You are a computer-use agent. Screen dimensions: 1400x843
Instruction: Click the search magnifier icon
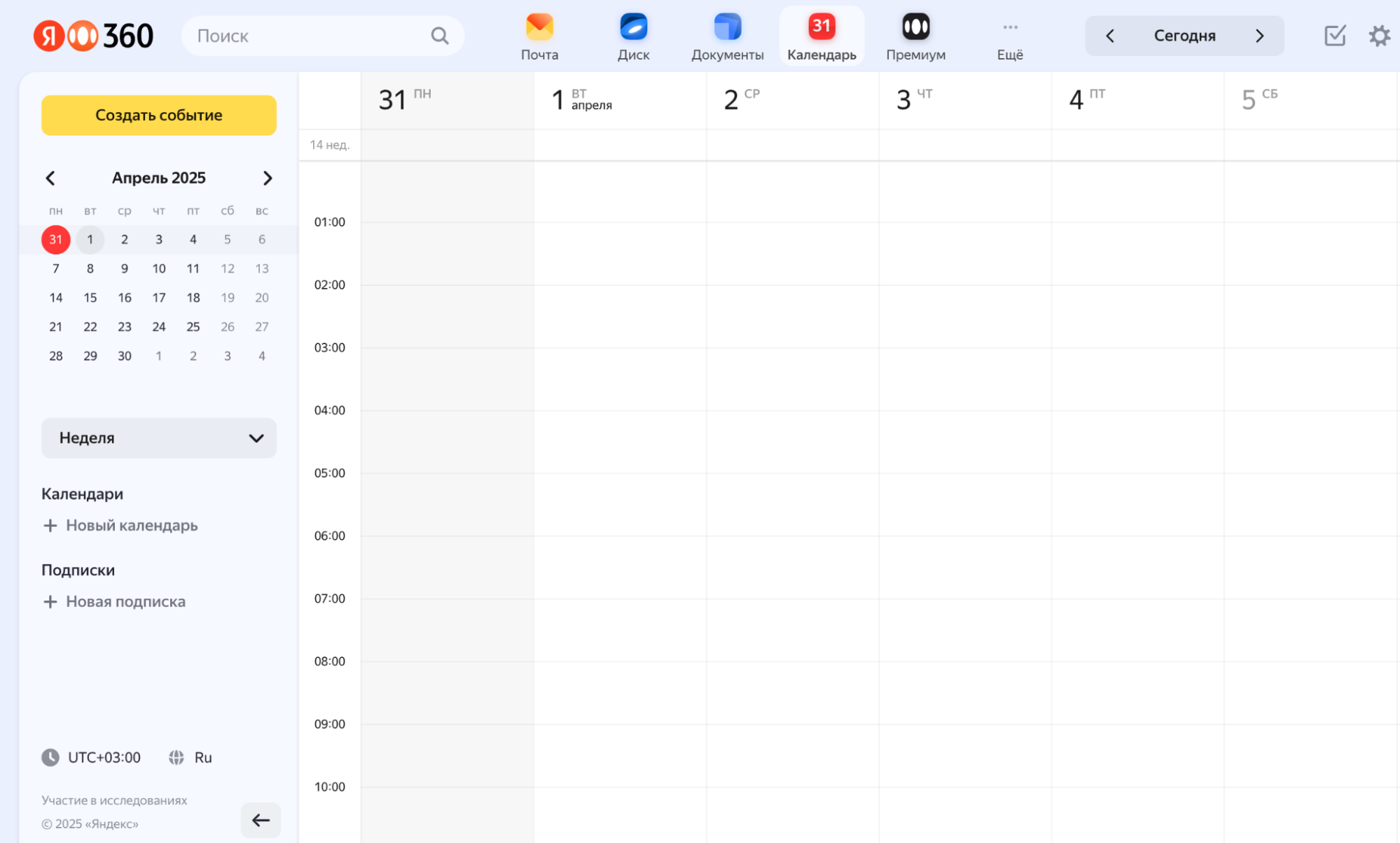pos(439,36)
